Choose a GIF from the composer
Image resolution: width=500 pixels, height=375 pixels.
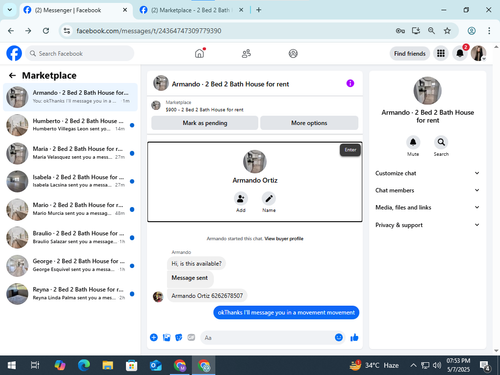(191, 337)
